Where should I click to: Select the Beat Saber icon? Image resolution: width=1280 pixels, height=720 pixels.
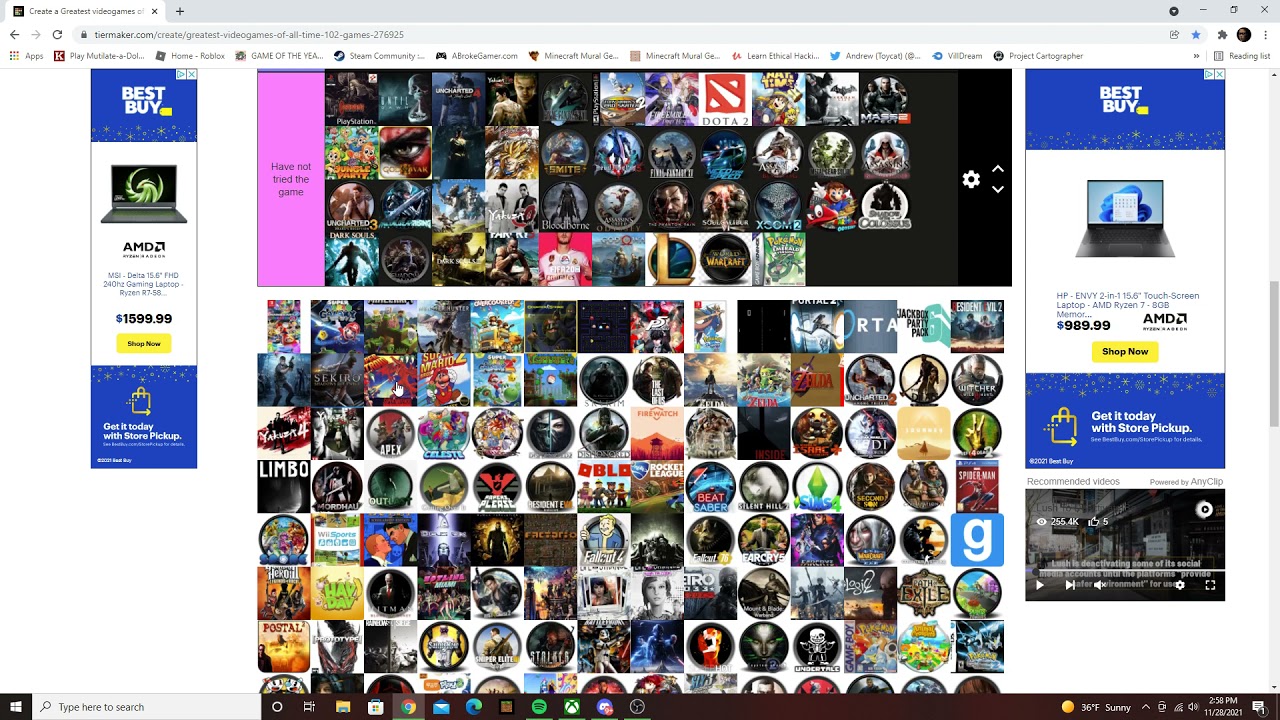[x=711, y=487]
